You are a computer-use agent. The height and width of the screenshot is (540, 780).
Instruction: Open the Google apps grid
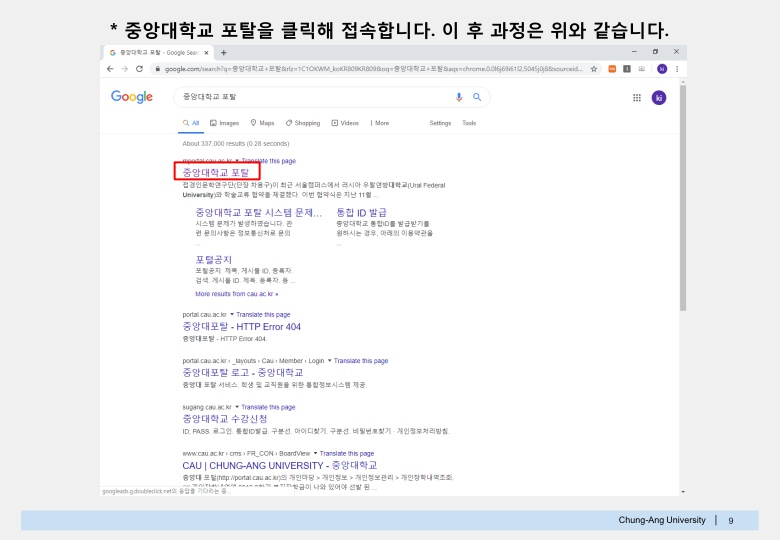(637, 98)
